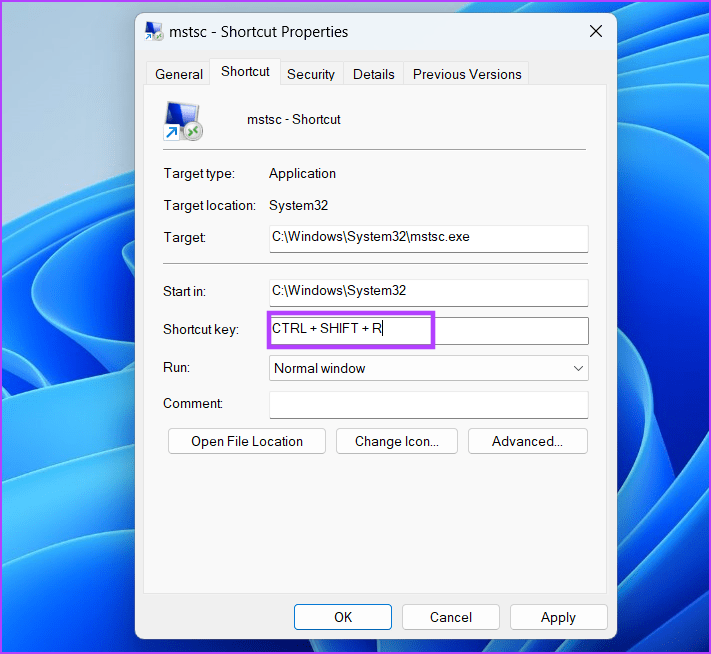Click the Cancel button
The height and width of the screenshot is (654, 711).
tap(451, 617)
